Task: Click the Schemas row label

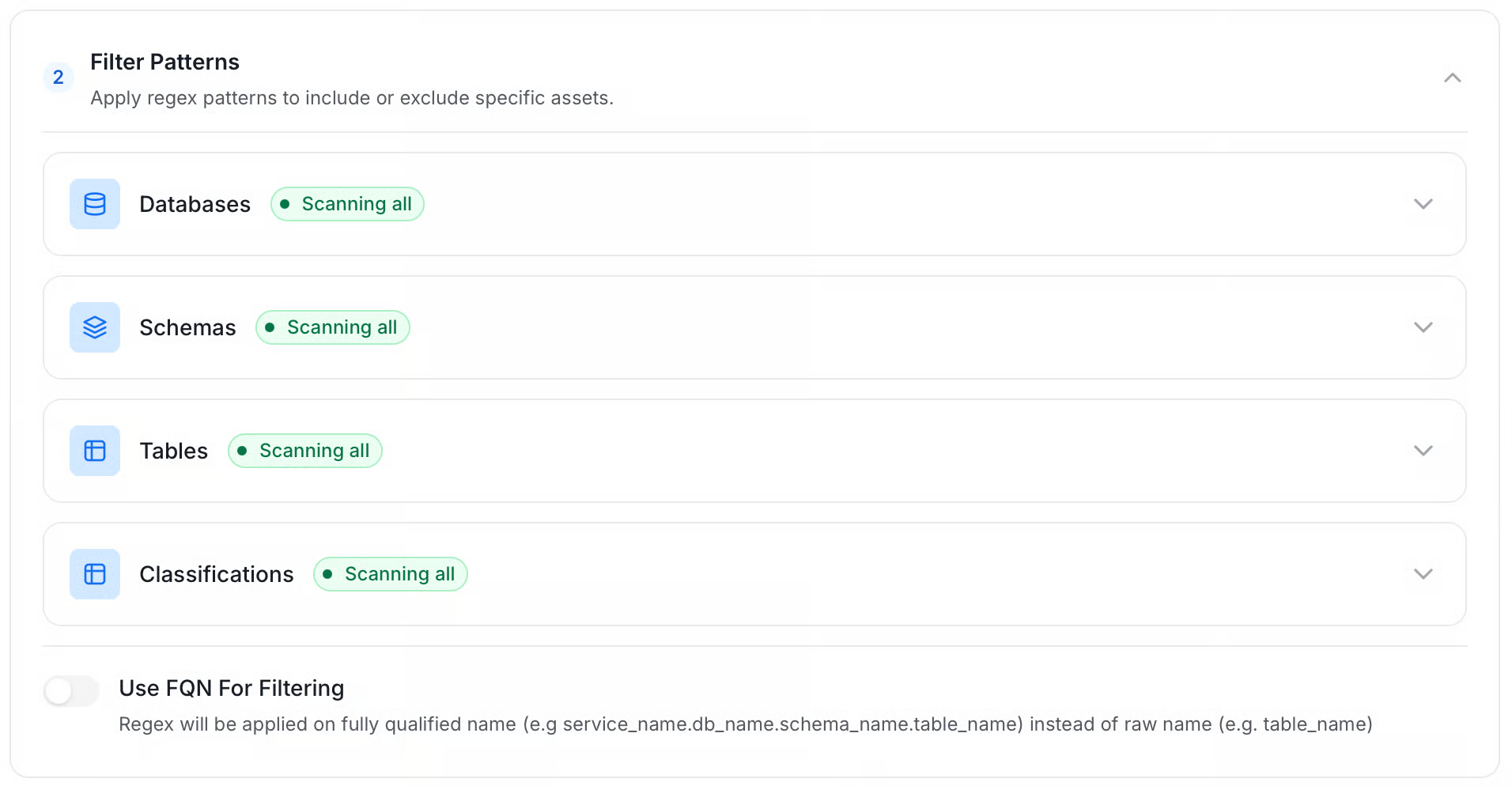Action: click(x=187, y=327)
